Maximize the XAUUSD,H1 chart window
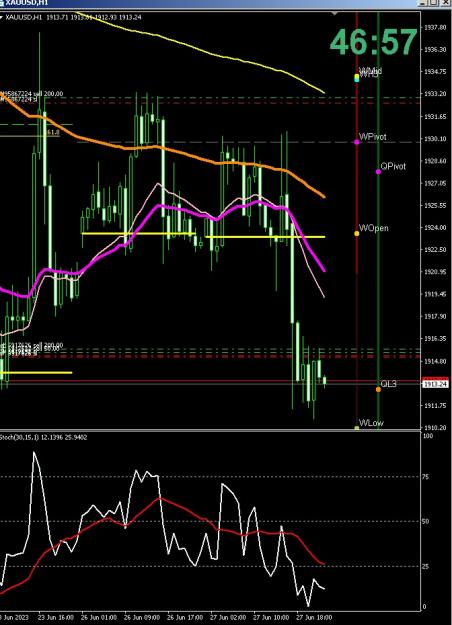452x625 pixels. pos(434,2)
